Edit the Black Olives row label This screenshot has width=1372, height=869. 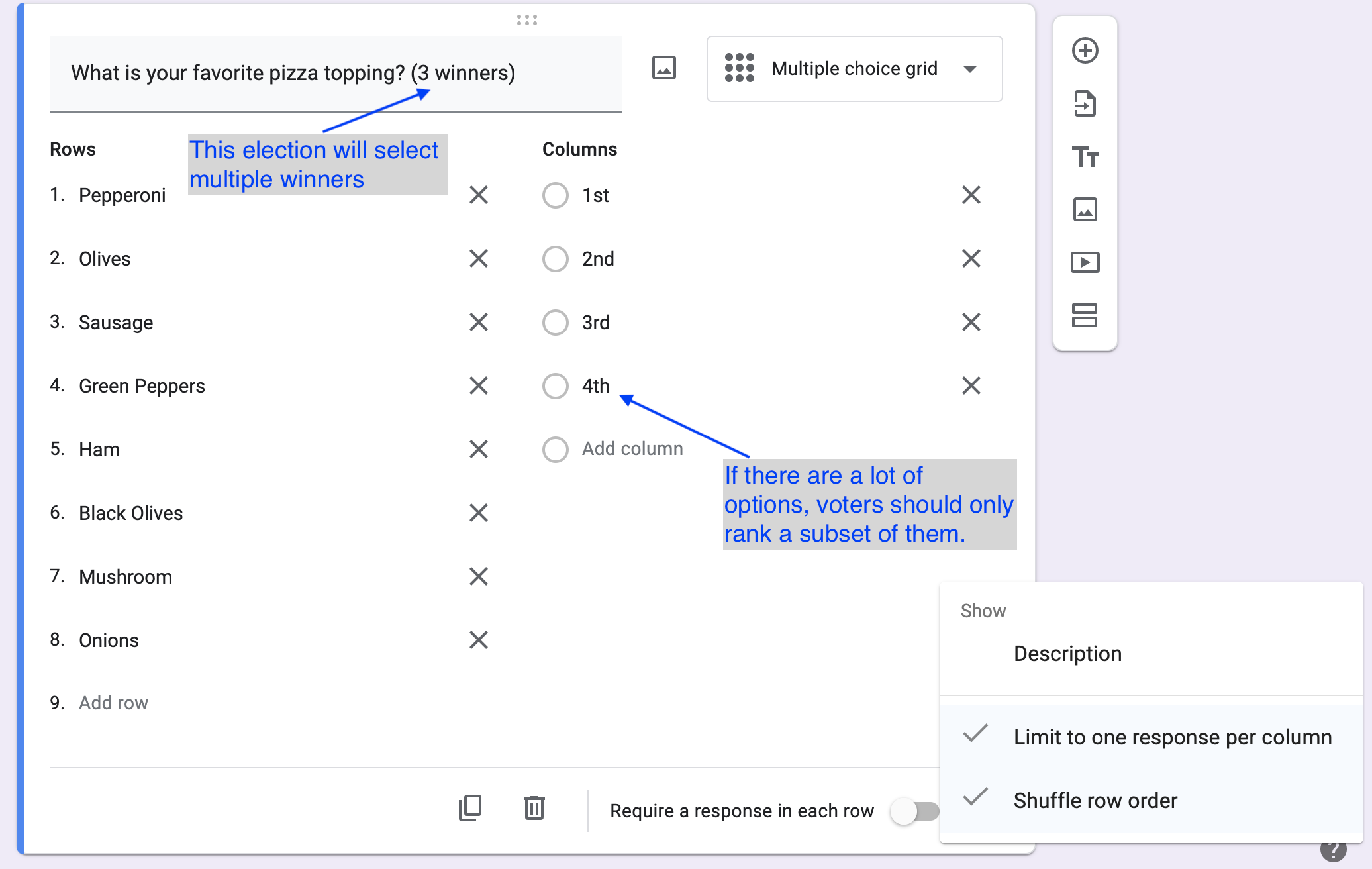pyautogui.click(x=130, y=513)
